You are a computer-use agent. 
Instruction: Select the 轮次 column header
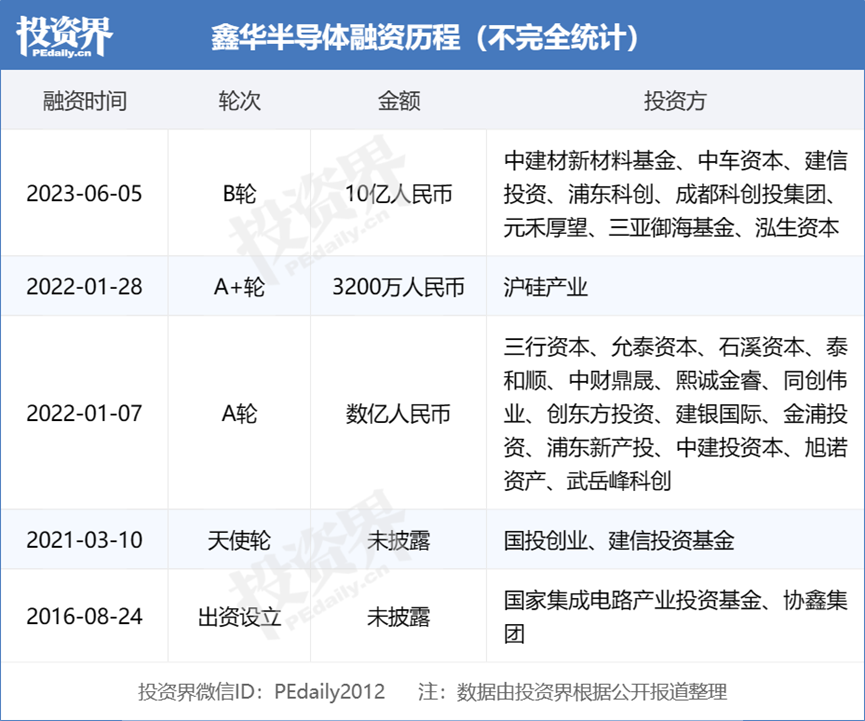click(239, 101)
